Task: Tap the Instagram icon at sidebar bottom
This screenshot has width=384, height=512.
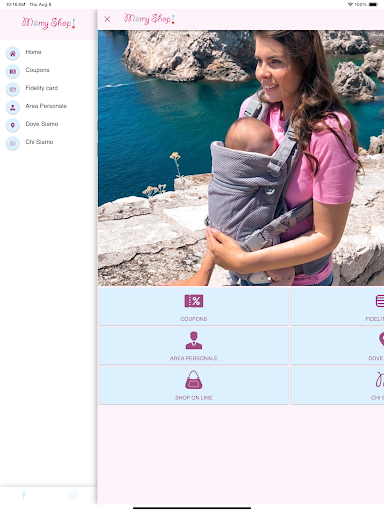Action: pos(73,495)
